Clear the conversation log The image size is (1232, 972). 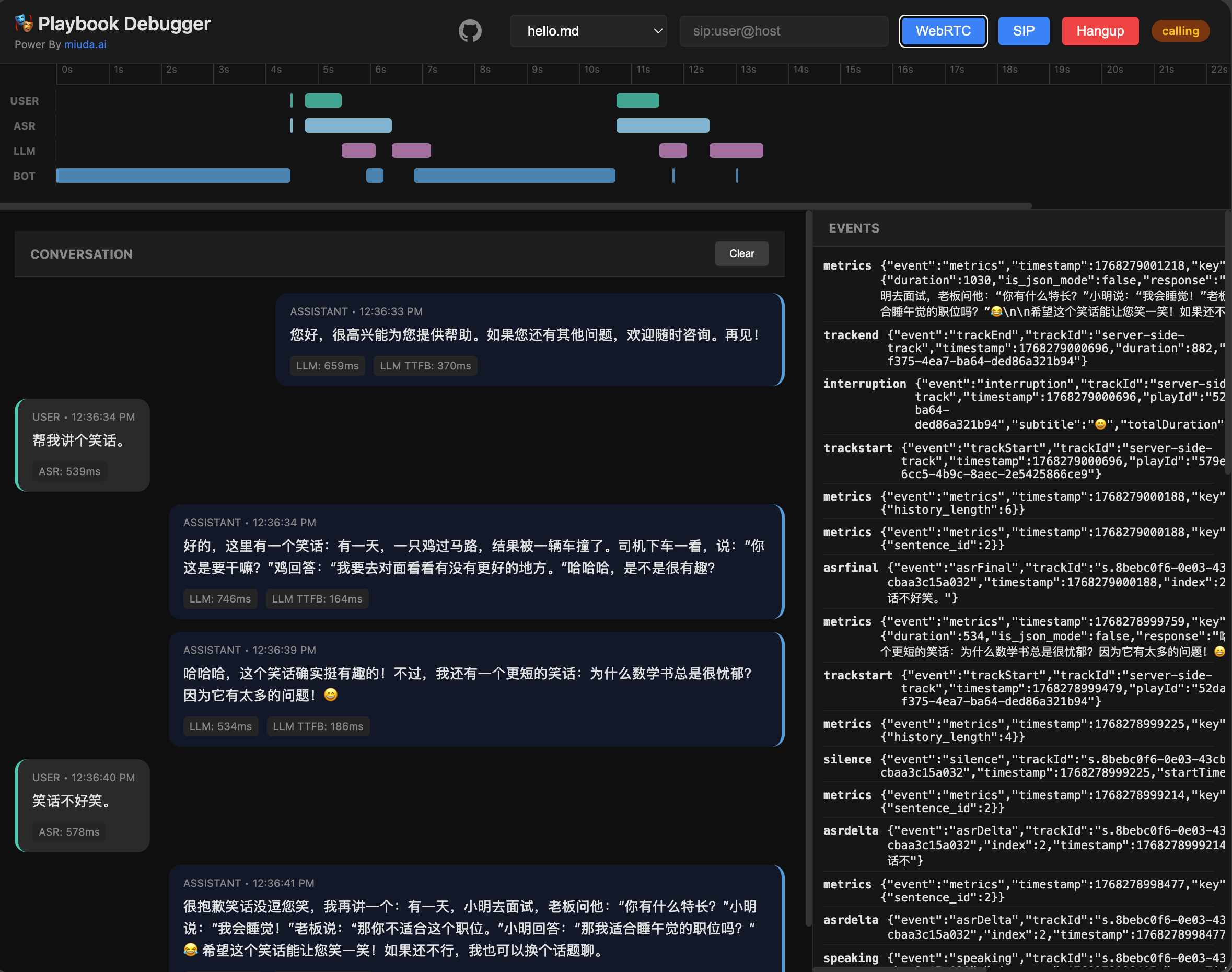click(x=741, y=253)
